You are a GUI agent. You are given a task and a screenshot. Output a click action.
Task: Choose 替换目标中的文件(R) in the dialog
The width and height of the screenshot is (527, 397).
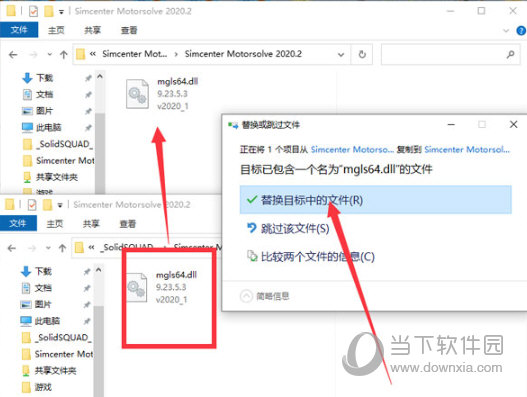tap(375, 200)
